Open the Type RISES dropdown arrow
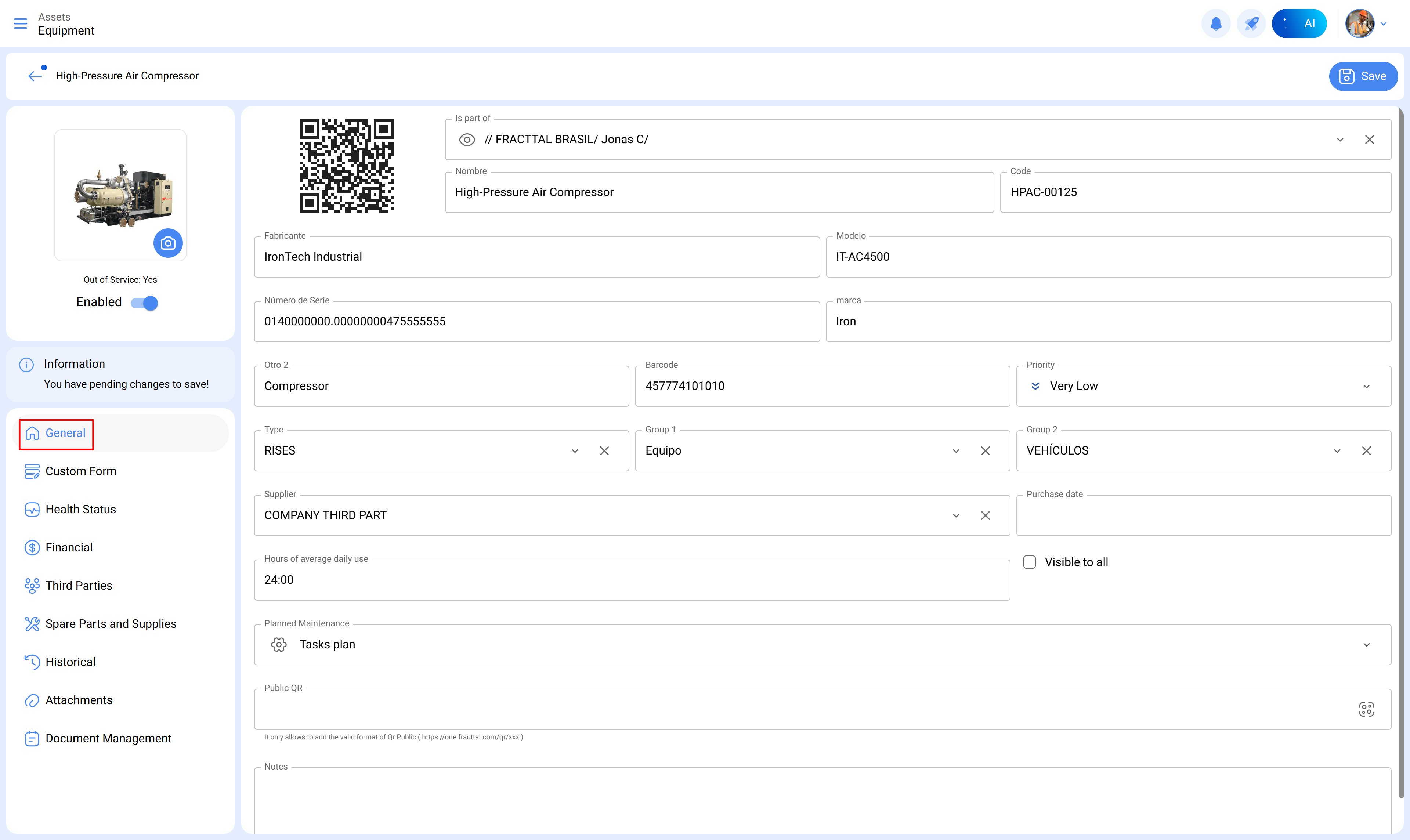The image size is (1410, 840). pos(575,451)
